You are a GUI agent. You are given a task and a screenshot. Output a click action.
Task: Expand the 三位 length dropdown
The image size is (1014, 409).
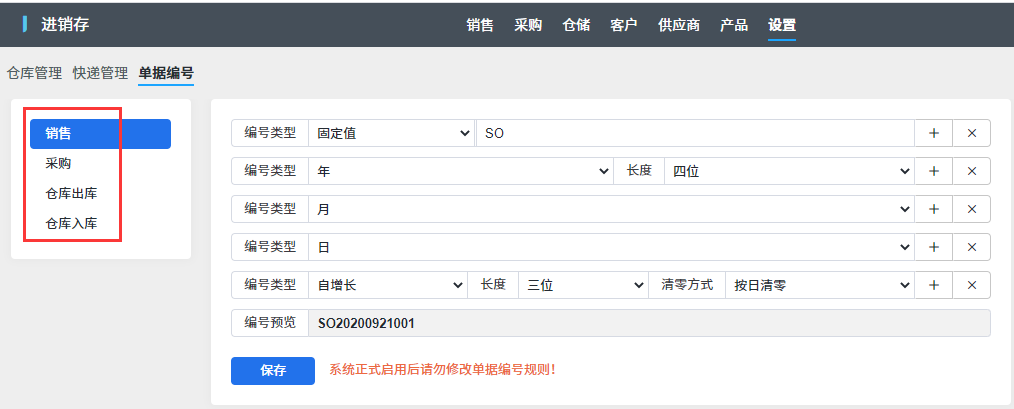[584, 285]
